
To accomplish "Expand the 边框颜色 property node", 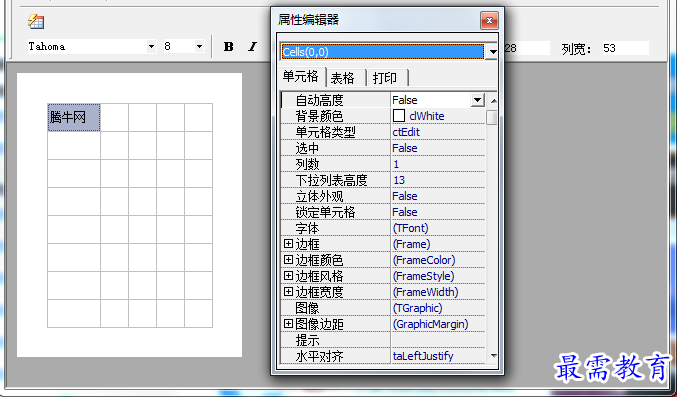I will pyautogui.click(x=288, y=260).
